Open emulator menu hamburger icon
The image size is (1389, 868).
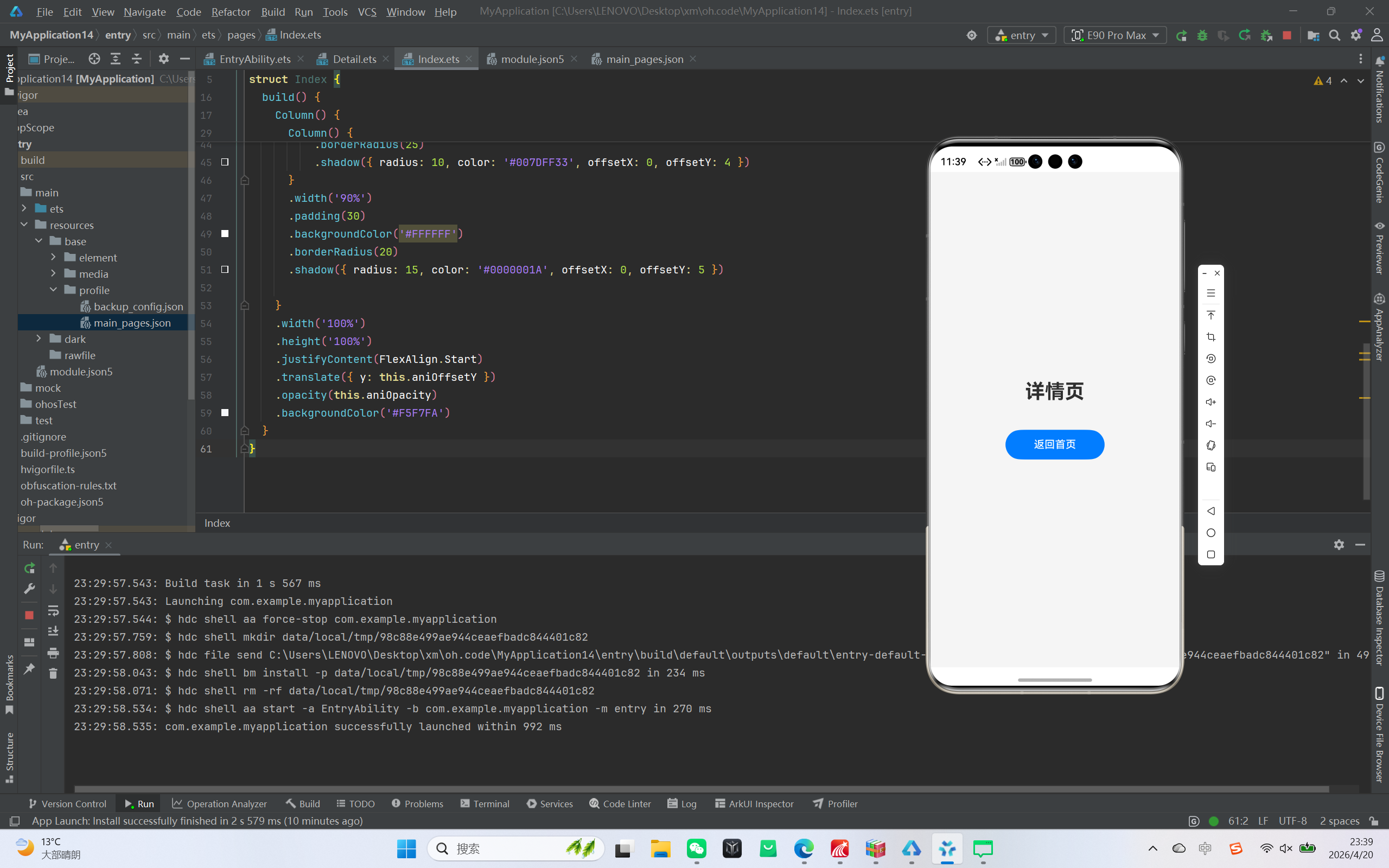click(1211, 293)
